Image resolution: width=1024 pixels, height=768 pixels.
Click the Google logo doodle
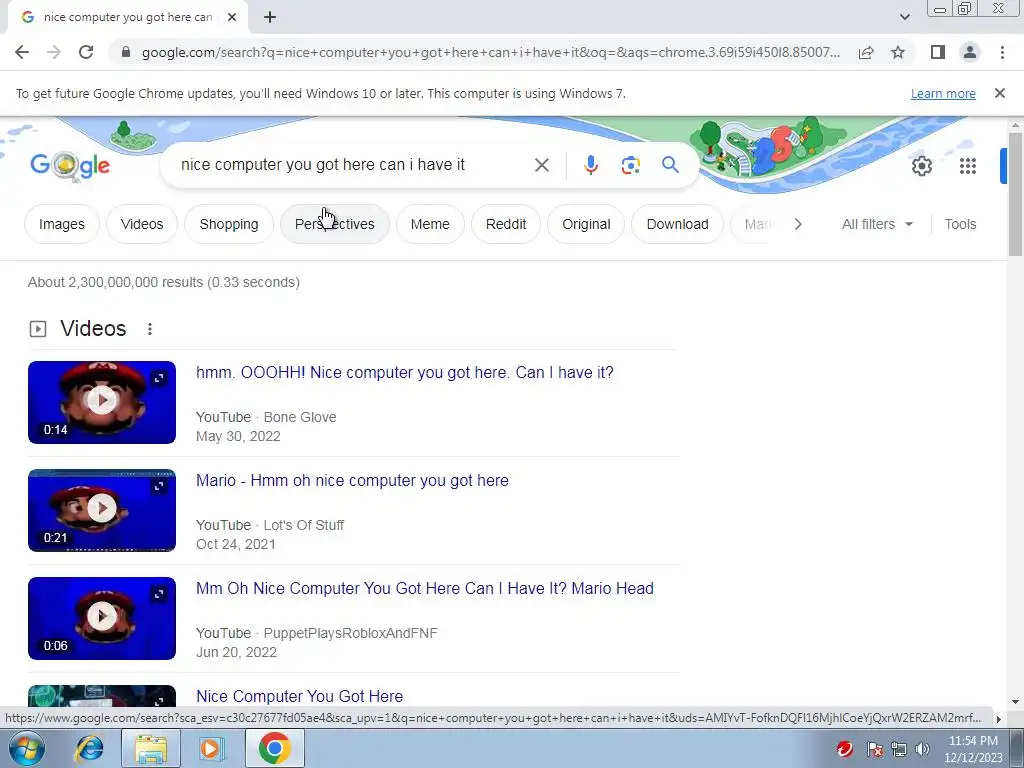point(70,167)
